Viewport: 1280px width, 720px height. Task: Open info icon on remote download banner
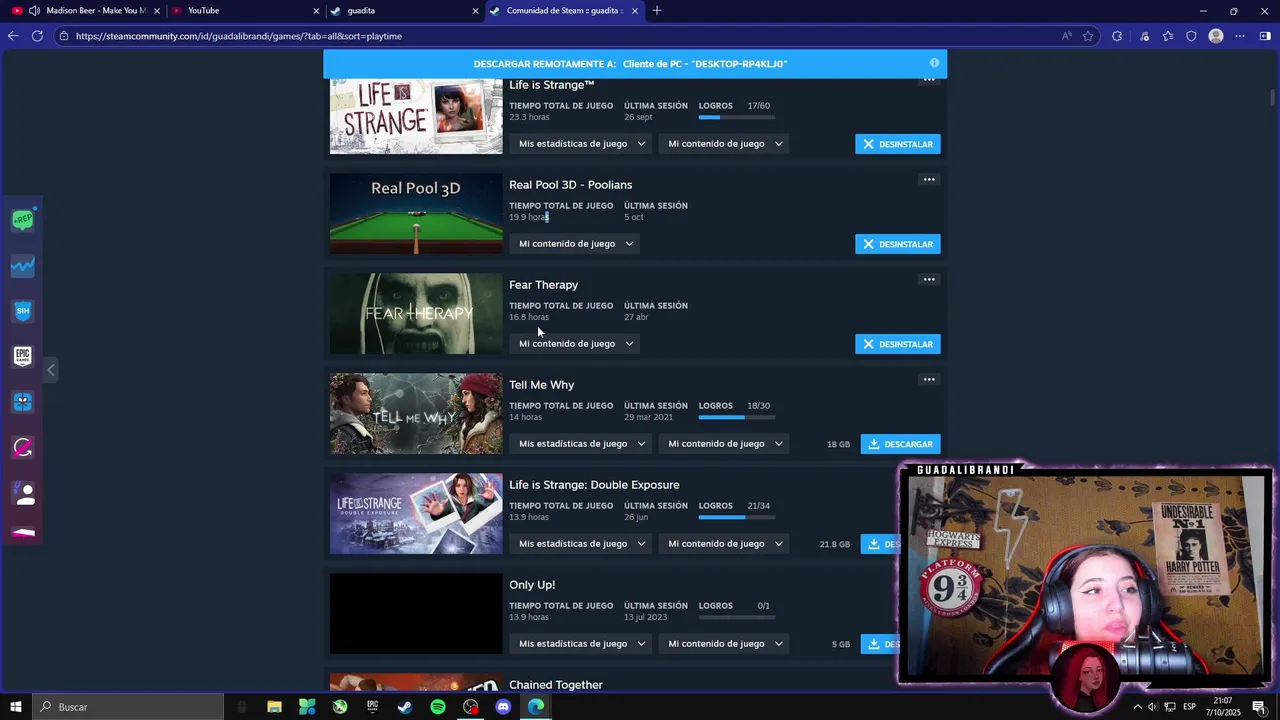934,63
